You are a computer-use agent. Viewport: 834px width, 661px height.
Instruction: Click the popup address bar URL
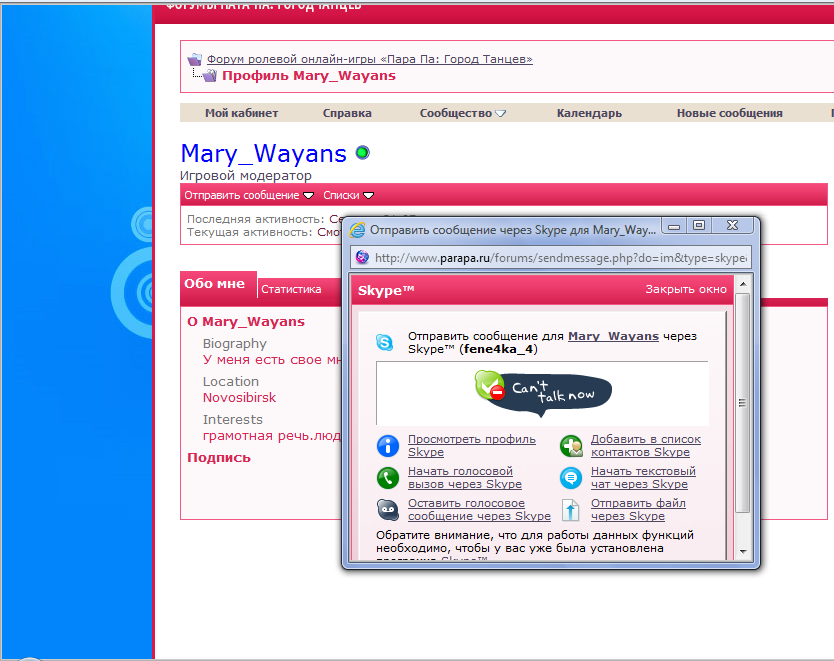click(x=561, y=258)
